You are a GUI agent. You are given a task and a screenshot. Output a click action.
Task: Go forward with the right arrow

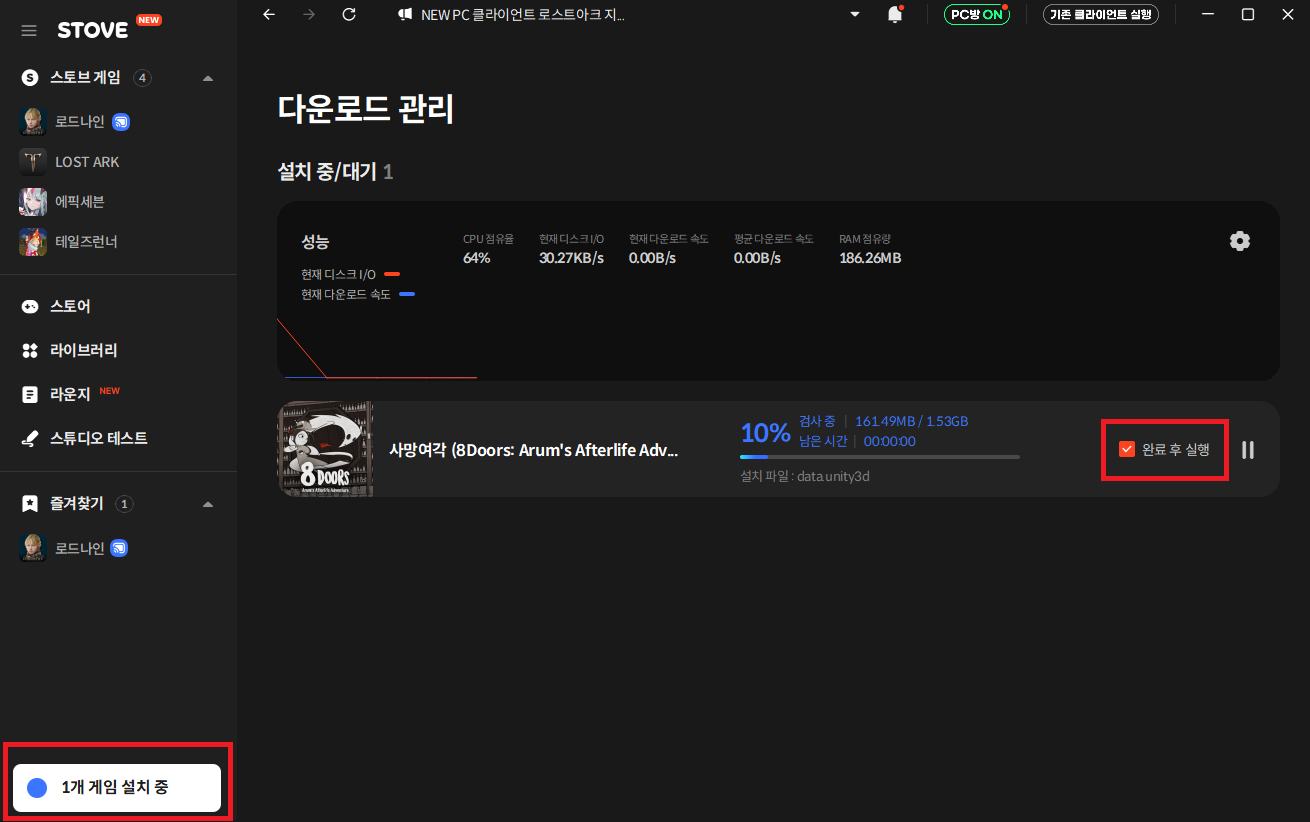(x=308, y=14)
